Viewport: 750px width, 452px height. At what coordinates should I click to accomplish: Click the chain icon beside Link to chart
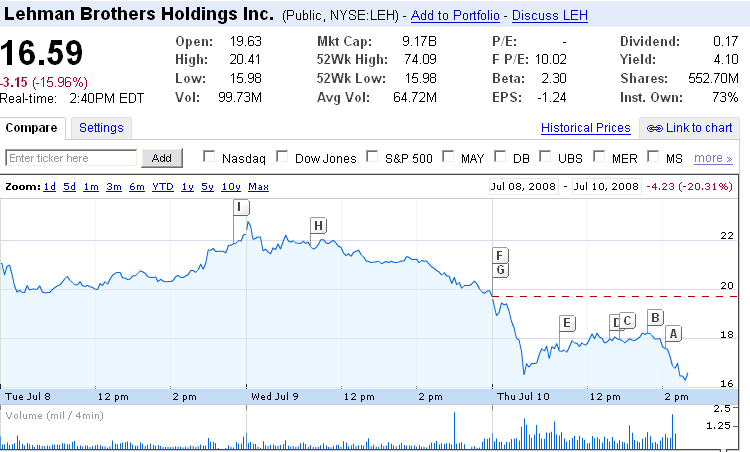[653, 128]
